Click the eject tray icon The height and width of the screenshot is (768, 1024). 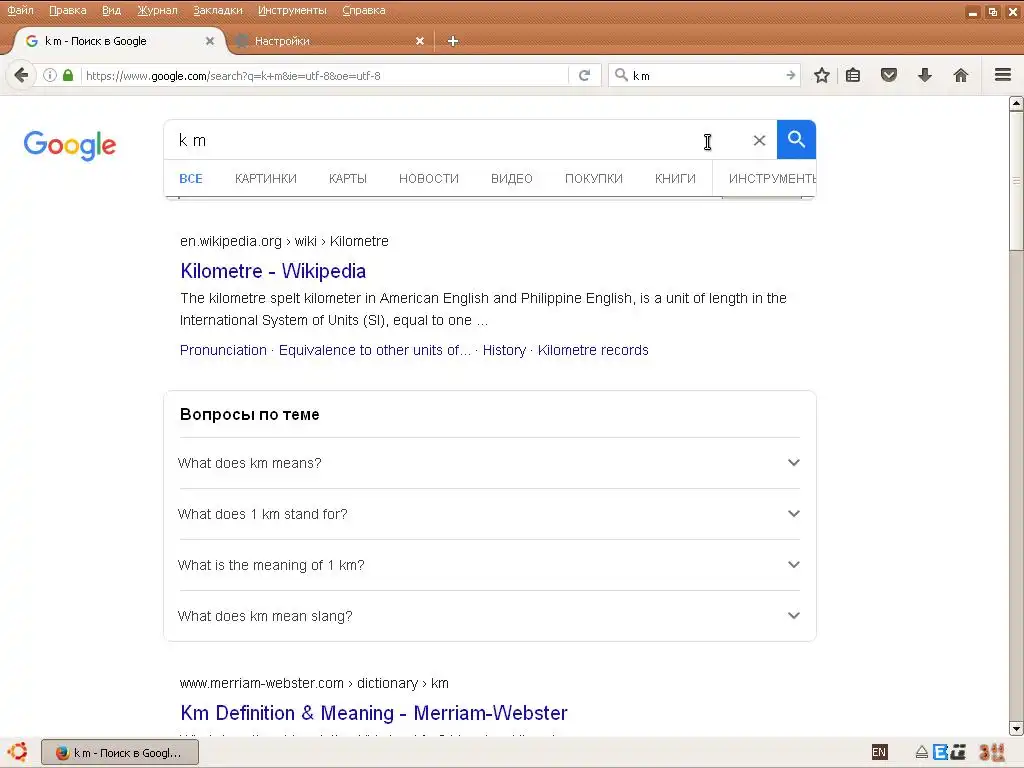pos(921,753)
